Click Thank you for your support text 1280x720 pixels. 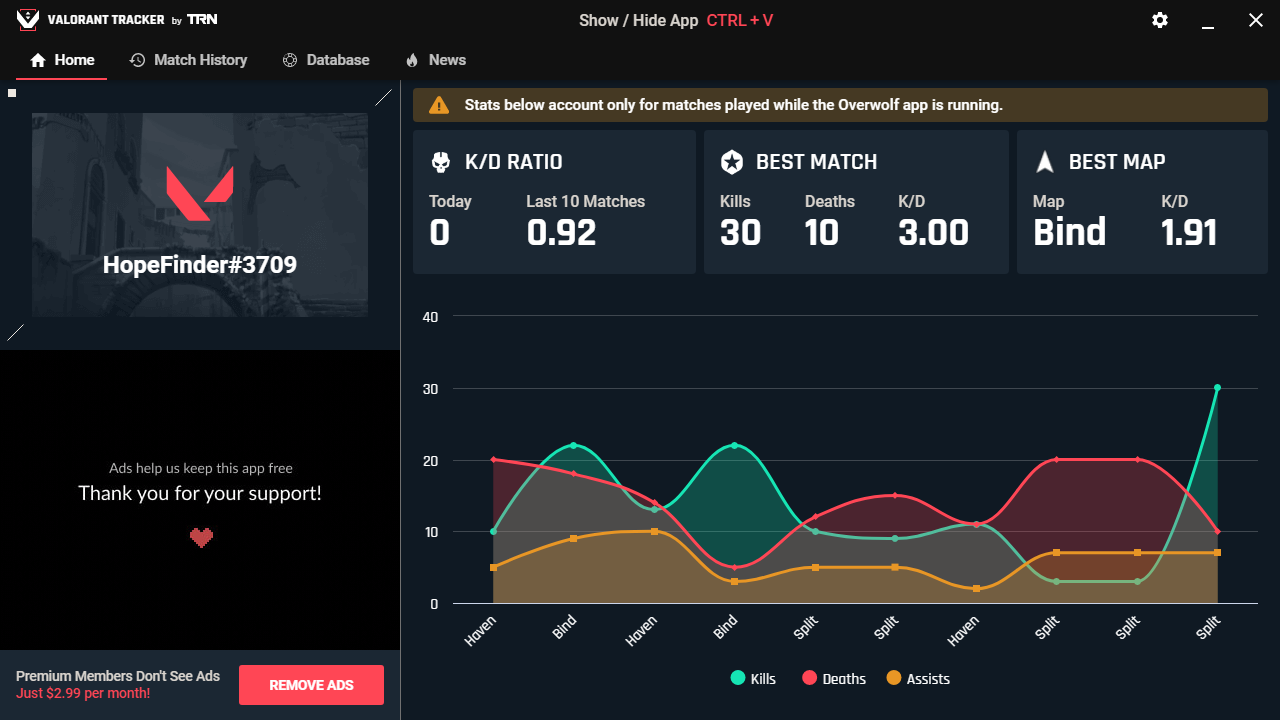tap(200, 493)
